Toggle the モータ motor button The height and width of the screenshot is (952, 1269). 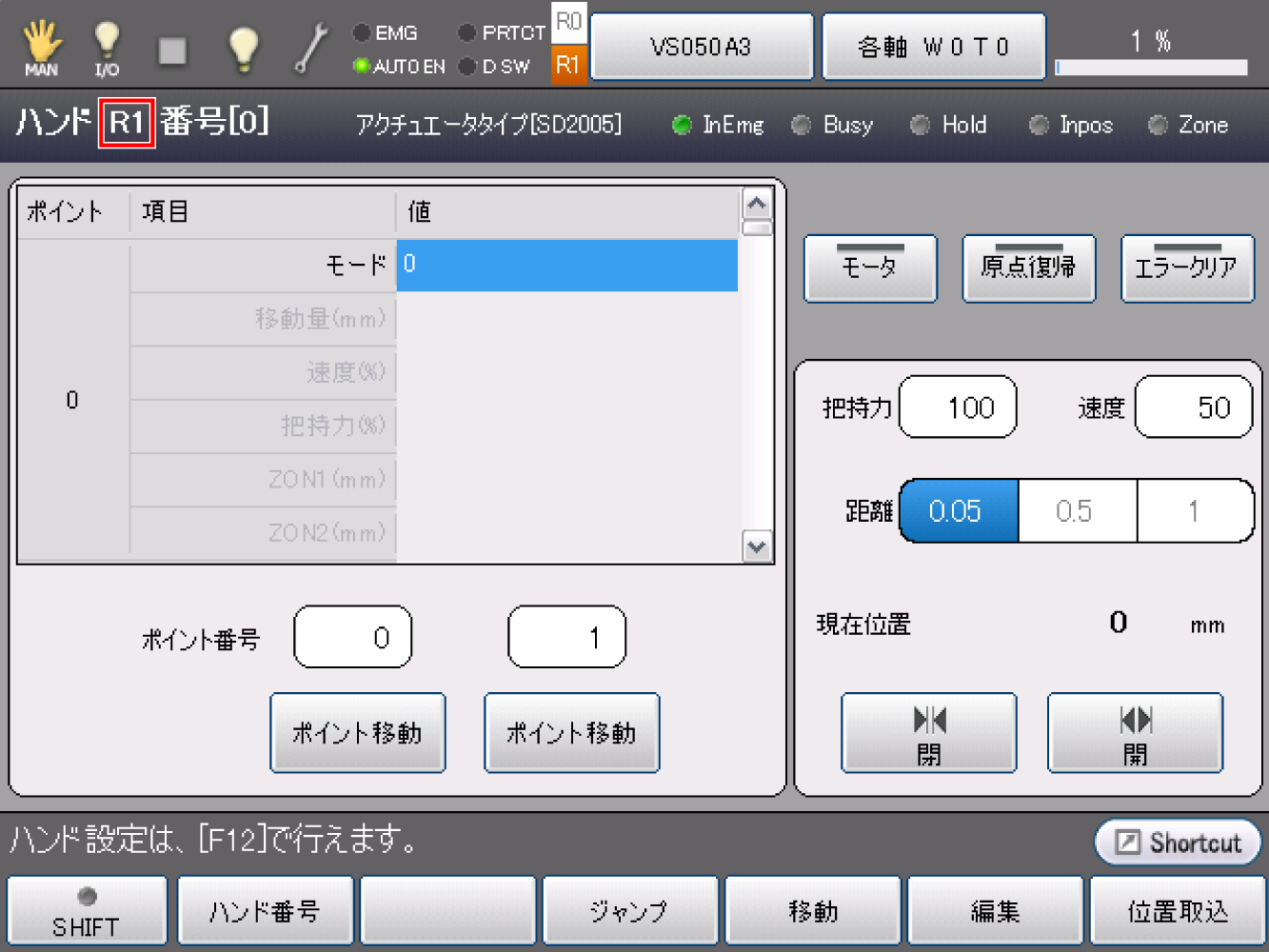(x=870, y=268)
